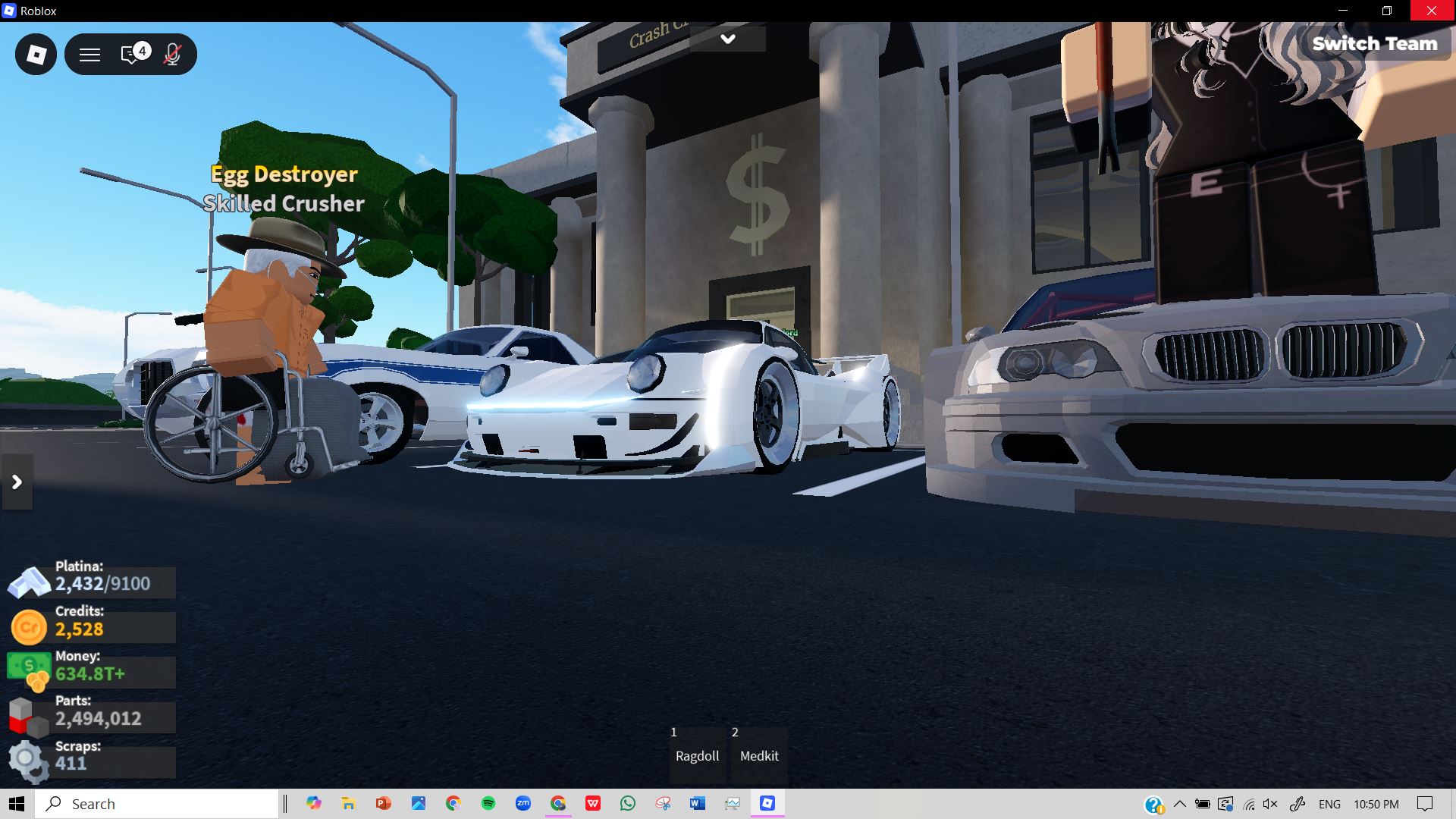
Task: Select the Ragdoll hotbar slot
Action: coord(697,755)
